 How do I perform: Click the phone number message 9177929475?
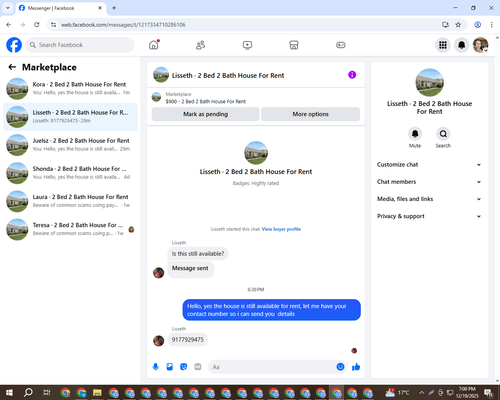pyautogui.click(x=188, y=340)
